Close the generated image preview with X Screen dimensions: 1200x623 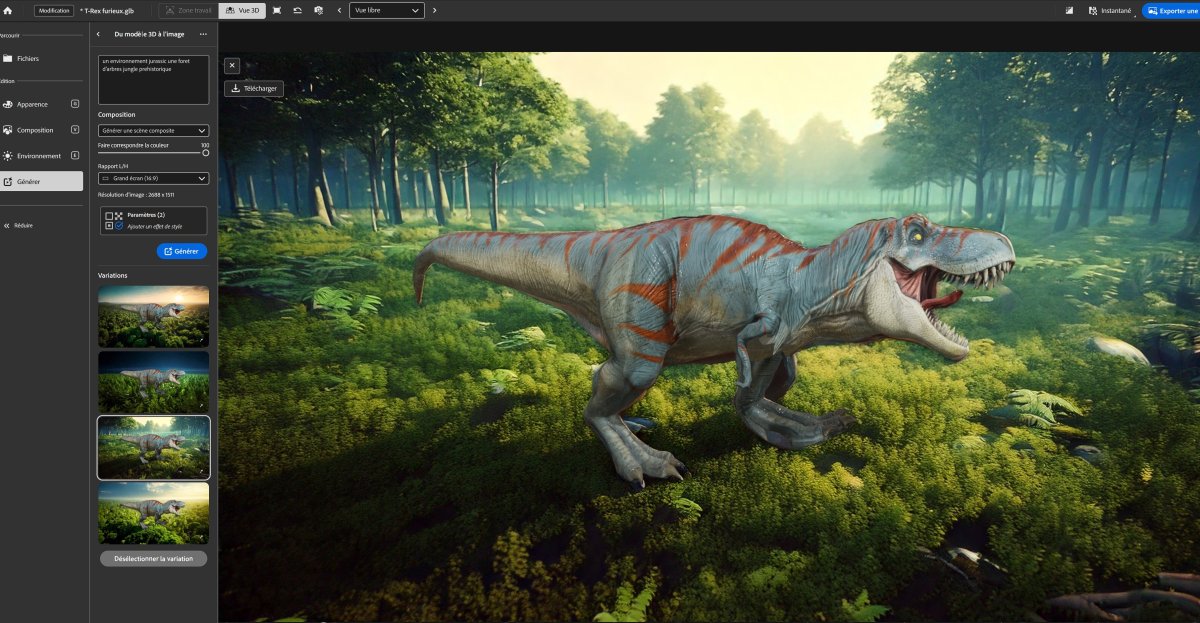point(232,65)
